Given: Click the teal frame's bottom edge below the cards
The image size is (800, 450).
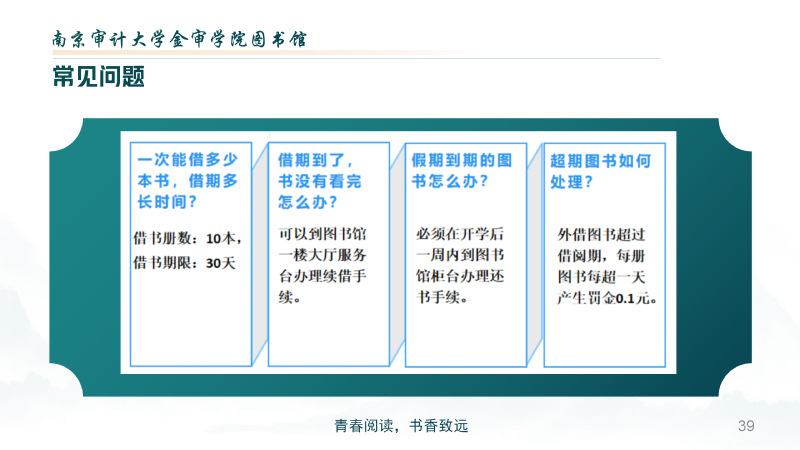Looking at the screenshot, I should pyautogui.click(x=400, y=385).
